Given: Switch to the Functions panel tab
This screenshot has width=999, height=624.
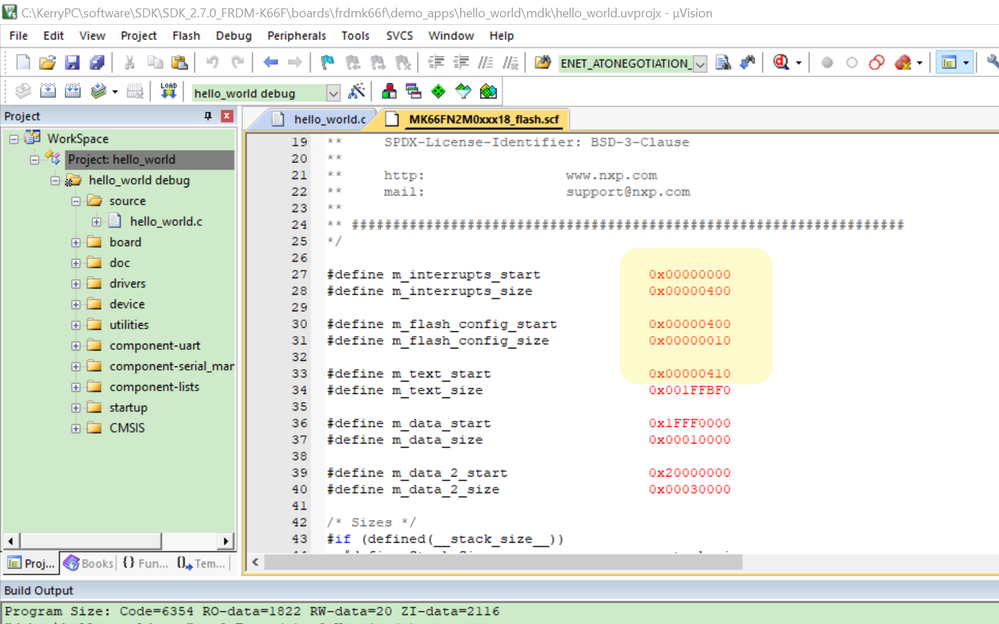Looking at the screenshot, I should tap(145, 563).
